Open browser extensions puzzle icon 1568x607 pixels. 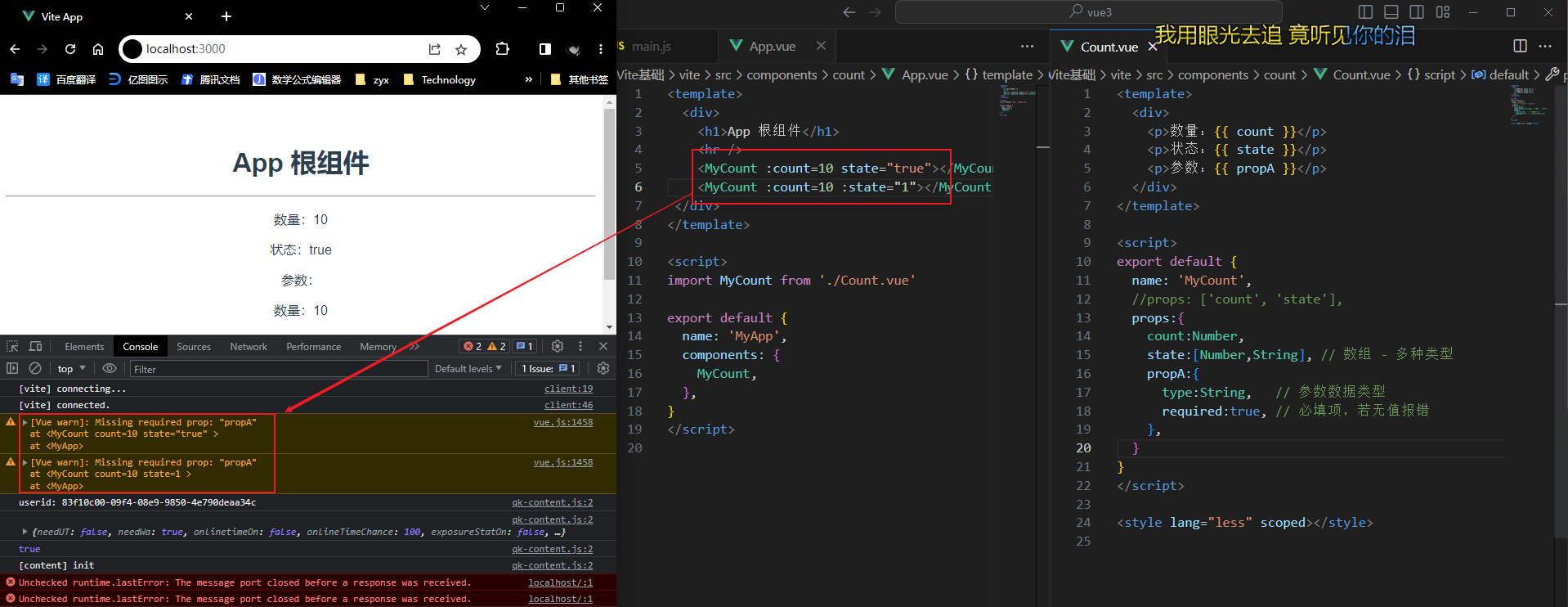click(x=502, y=49)
